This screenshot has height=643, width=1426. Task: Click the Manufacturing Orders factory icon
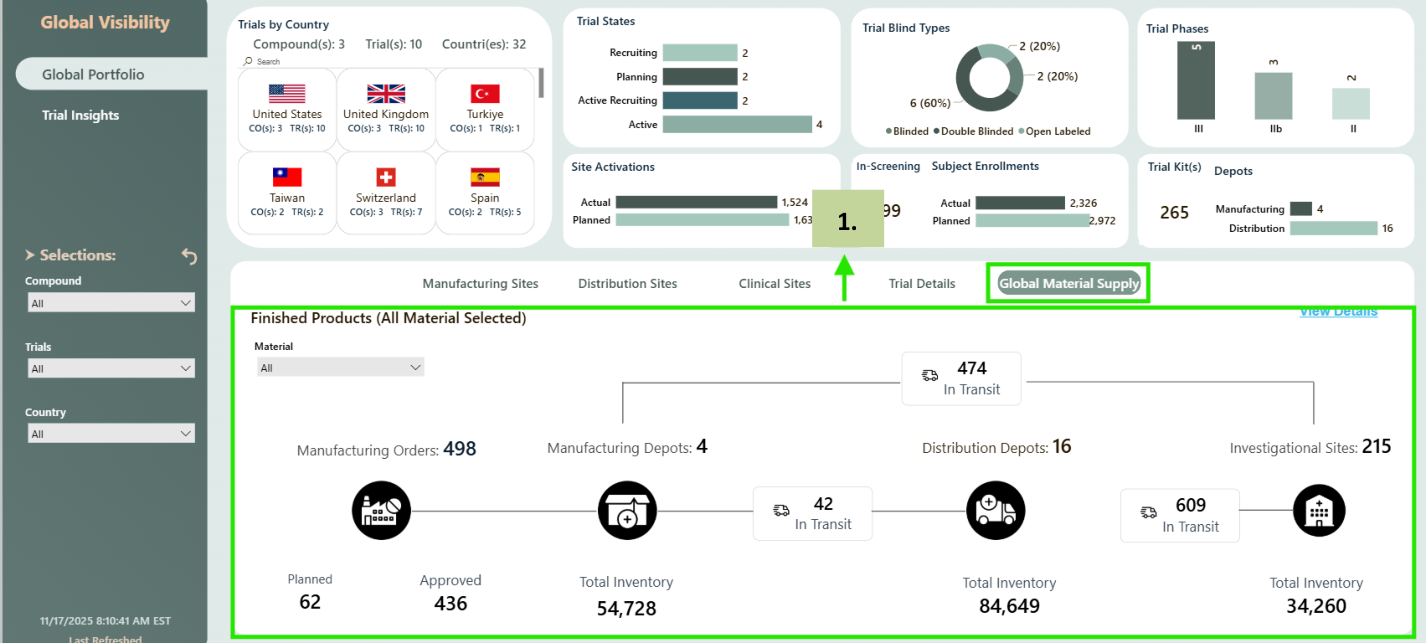[x=381, y=511]
